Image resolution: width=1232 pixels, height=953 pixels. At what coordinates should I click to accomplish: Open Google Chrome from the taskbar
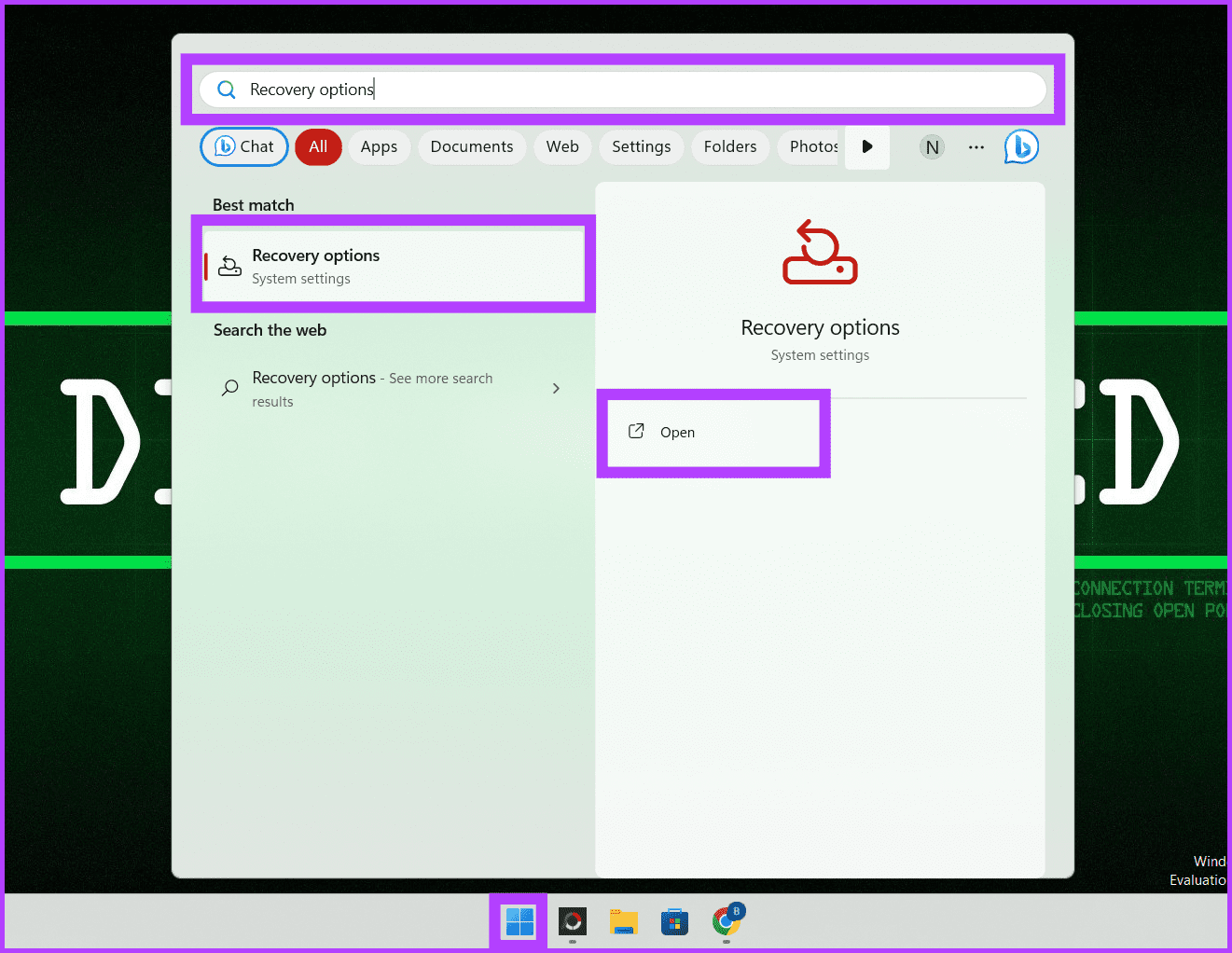click(727, 922)
